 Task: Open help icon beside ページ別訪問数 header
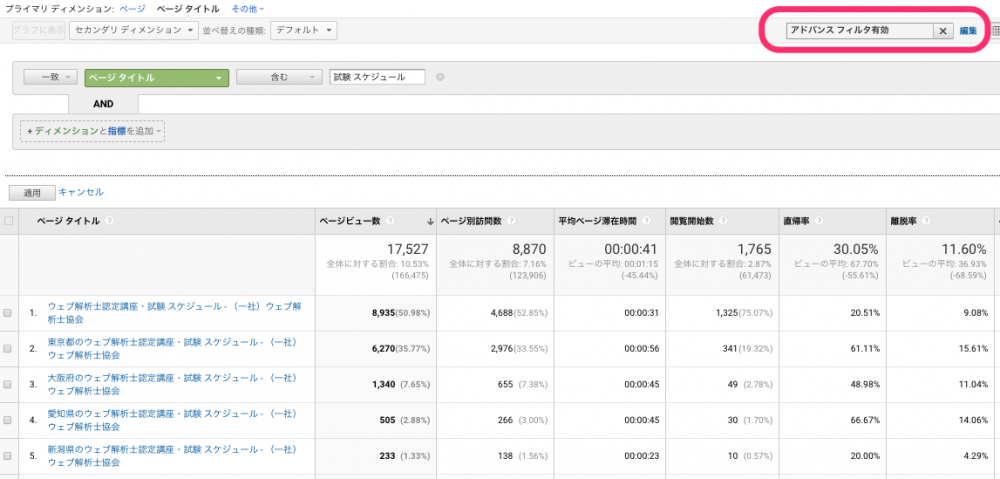[511, 221]
